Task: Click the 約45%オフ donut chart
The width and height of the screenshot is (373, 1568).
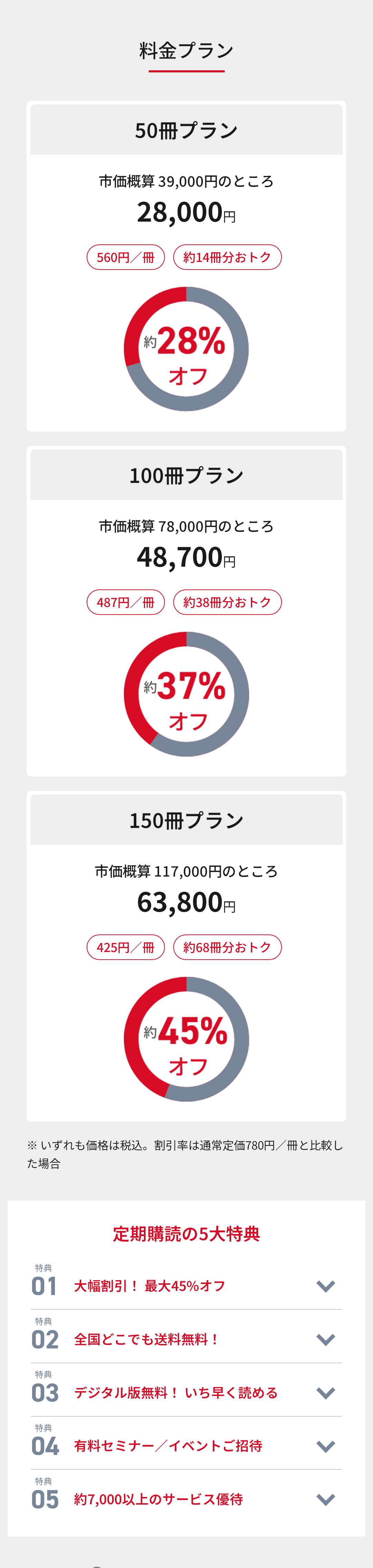Action: 186,1039
